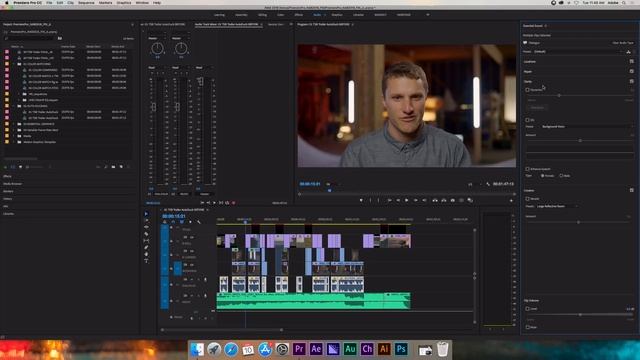Click the EQ Amount slider
This screenshot has width=640, height=360.
click(580, 141)
